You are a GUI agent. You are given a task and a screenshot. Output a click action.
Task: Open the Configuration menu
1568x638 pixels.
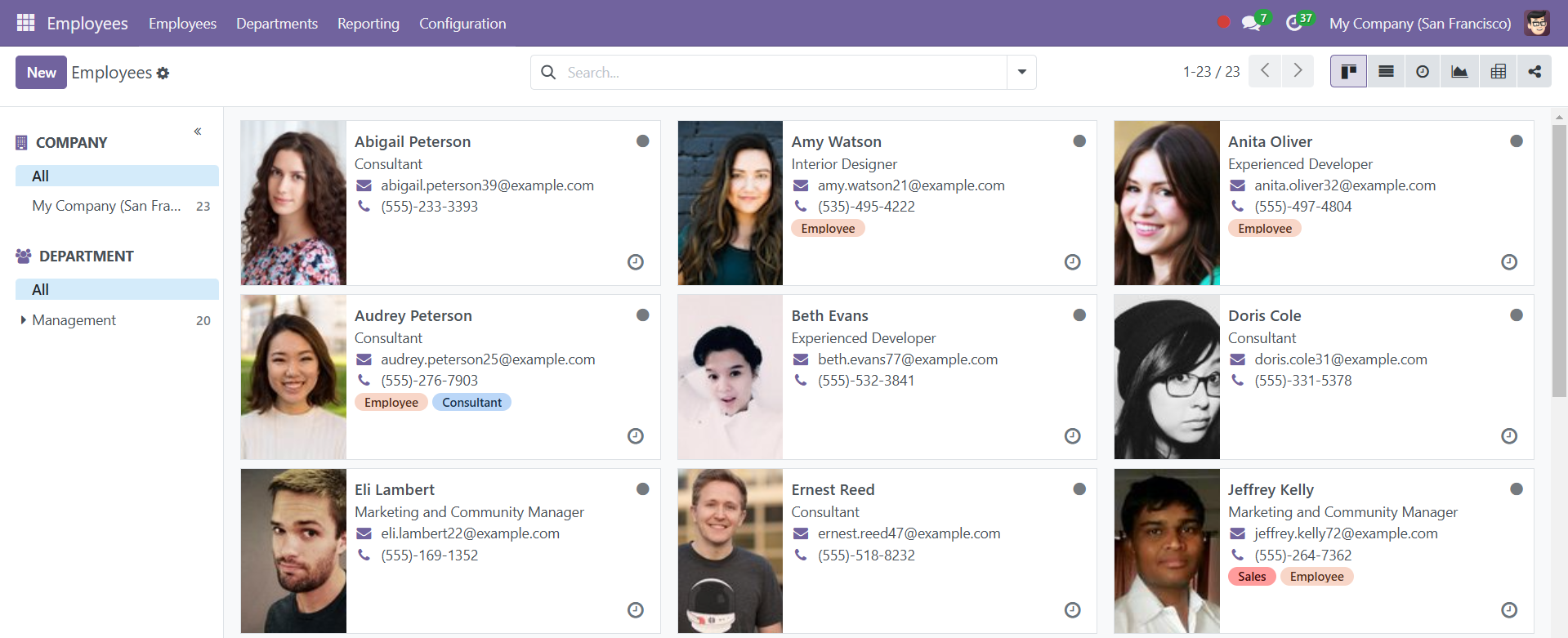pos(462,23)
